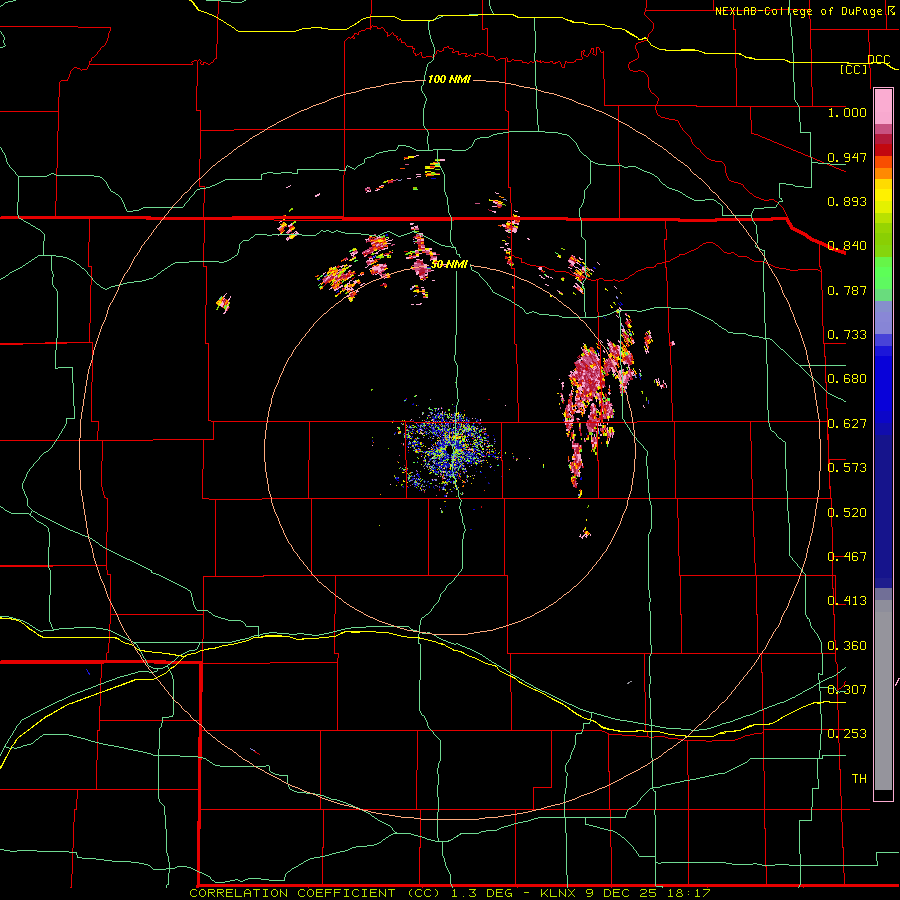Click the 0.573 value on color scale
The height and width of the screenshot is (900, 900).
click(x=847, y=468)
